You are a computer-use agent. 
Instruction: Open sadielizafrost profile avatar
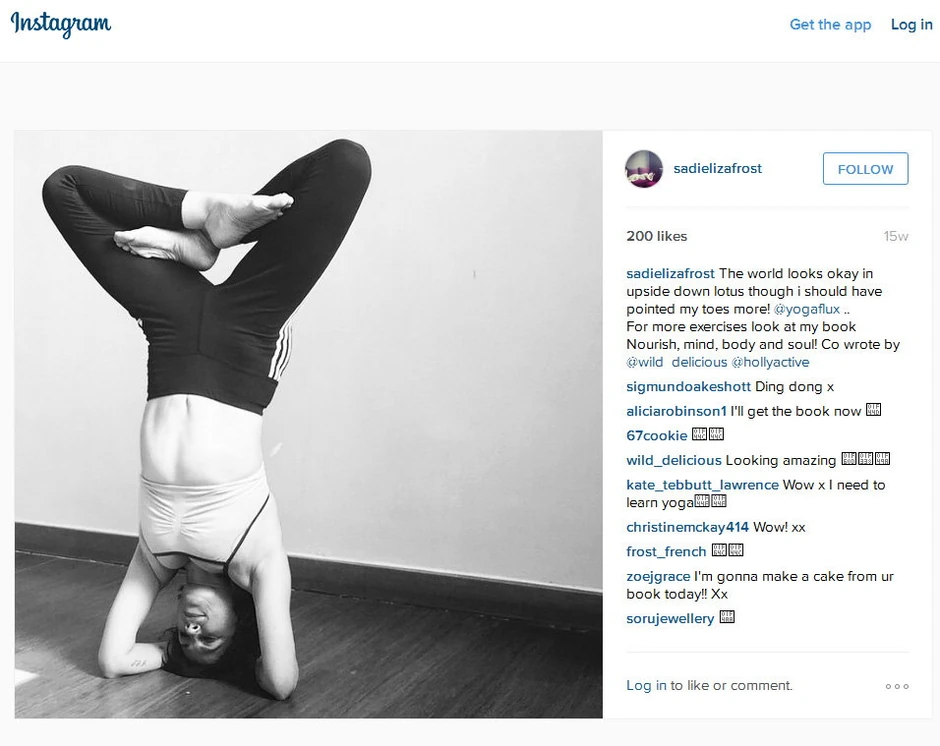tap(644, 169)
